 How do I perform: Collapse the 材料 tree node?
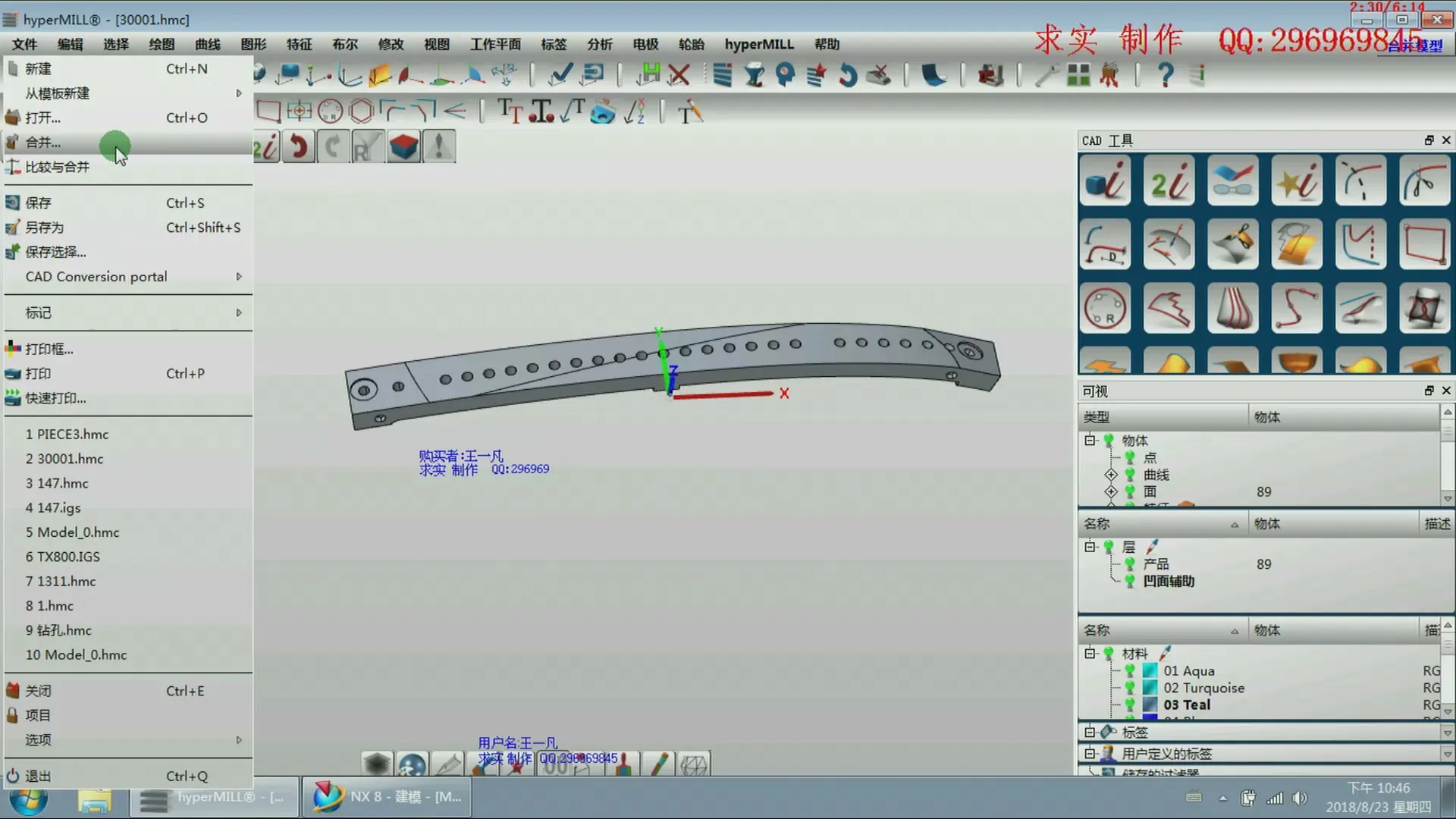pos(1090,653)
